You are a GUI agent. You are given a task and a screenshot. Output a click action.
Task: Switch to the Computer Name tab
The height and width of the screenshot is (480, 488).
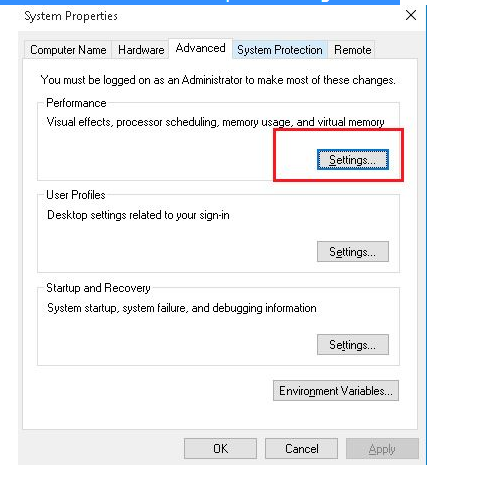tap(68, 50)
